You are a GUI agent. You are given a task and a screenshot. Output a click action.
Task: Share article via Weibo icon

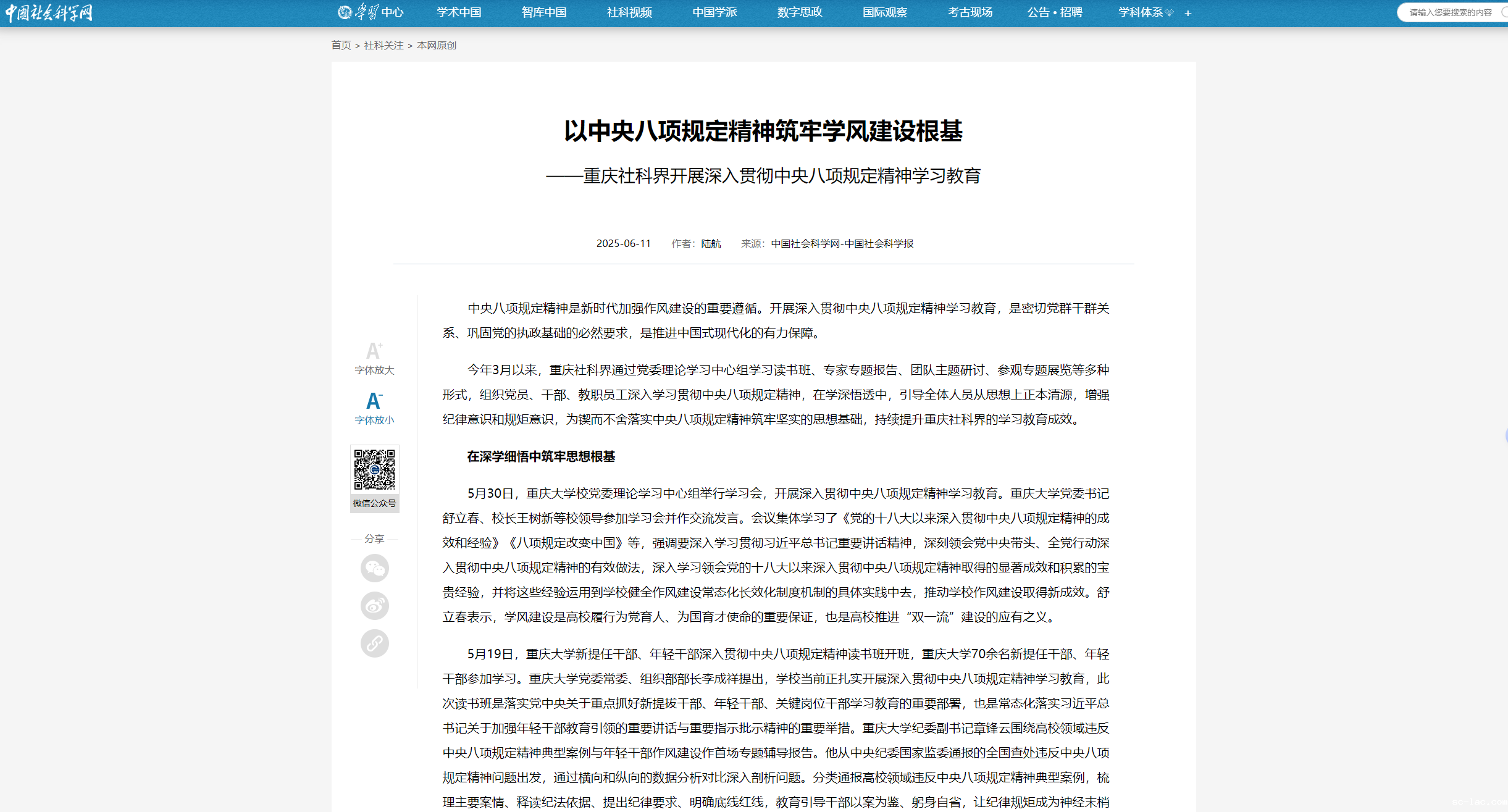tap(374, 606)
